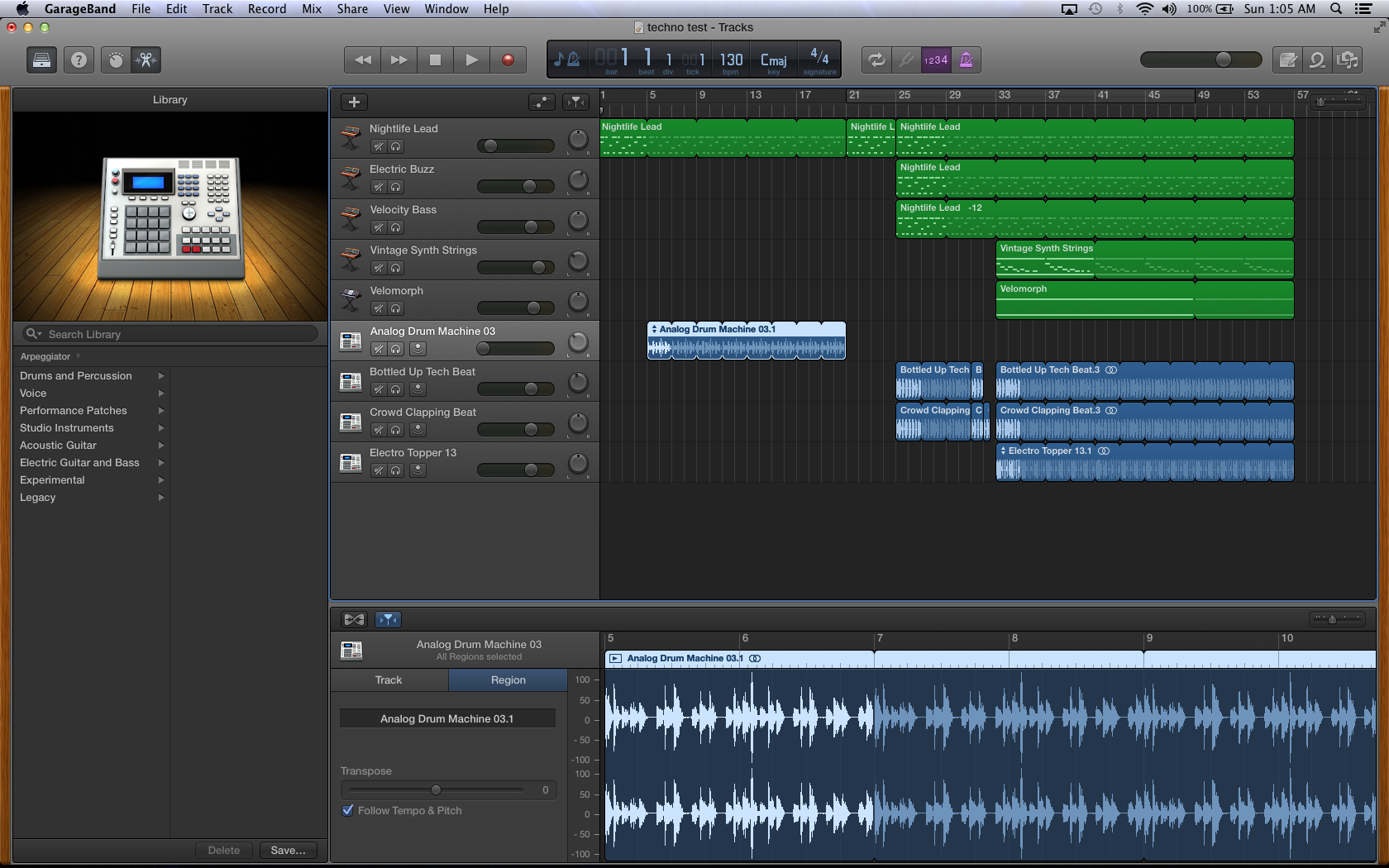Click the Crowd Clapping Beat track icon

pos(351,422)
